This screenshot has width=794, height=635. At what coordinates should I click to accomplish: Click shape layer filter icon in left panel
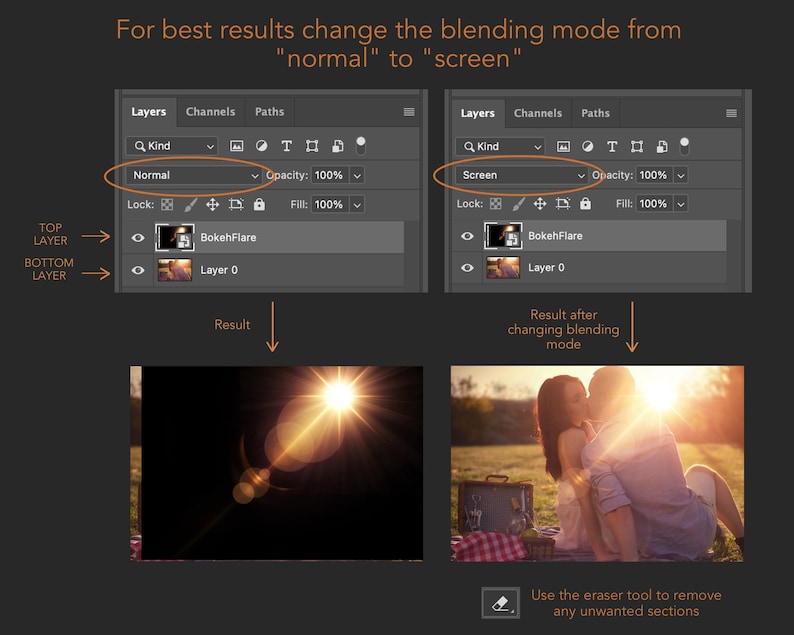tap(312, 146)
